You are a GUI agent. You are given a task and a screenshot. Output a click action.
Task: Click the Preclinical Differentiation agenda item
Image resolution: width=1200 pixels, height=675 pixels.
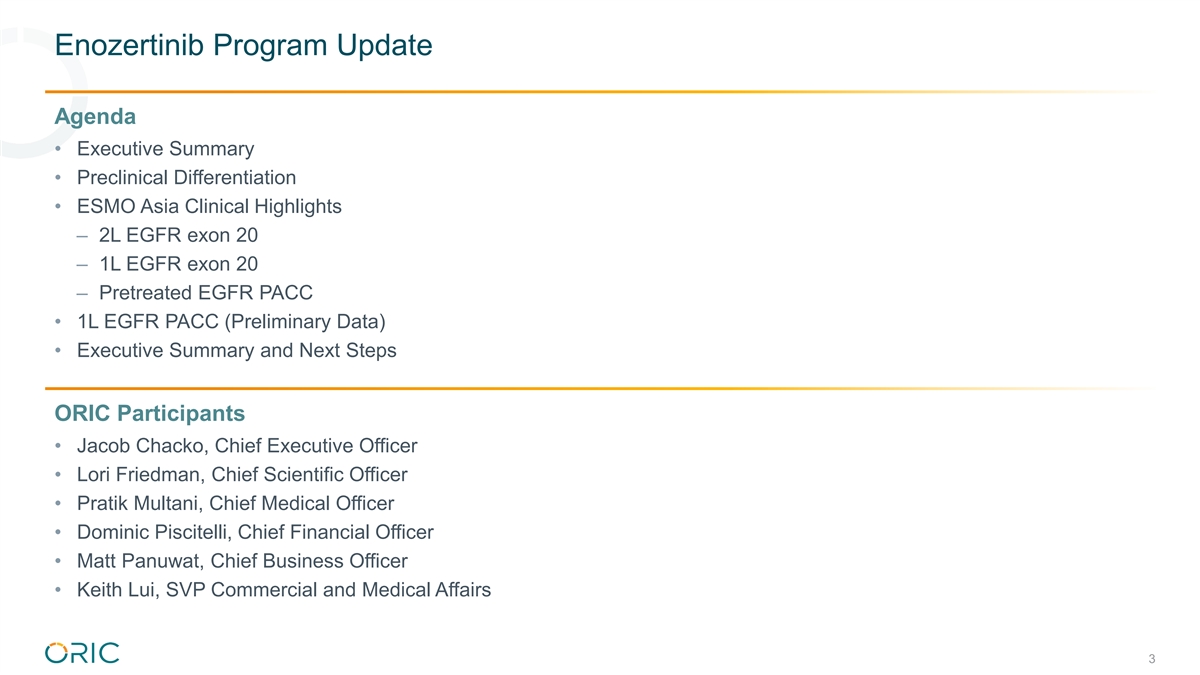pos(186,178)
